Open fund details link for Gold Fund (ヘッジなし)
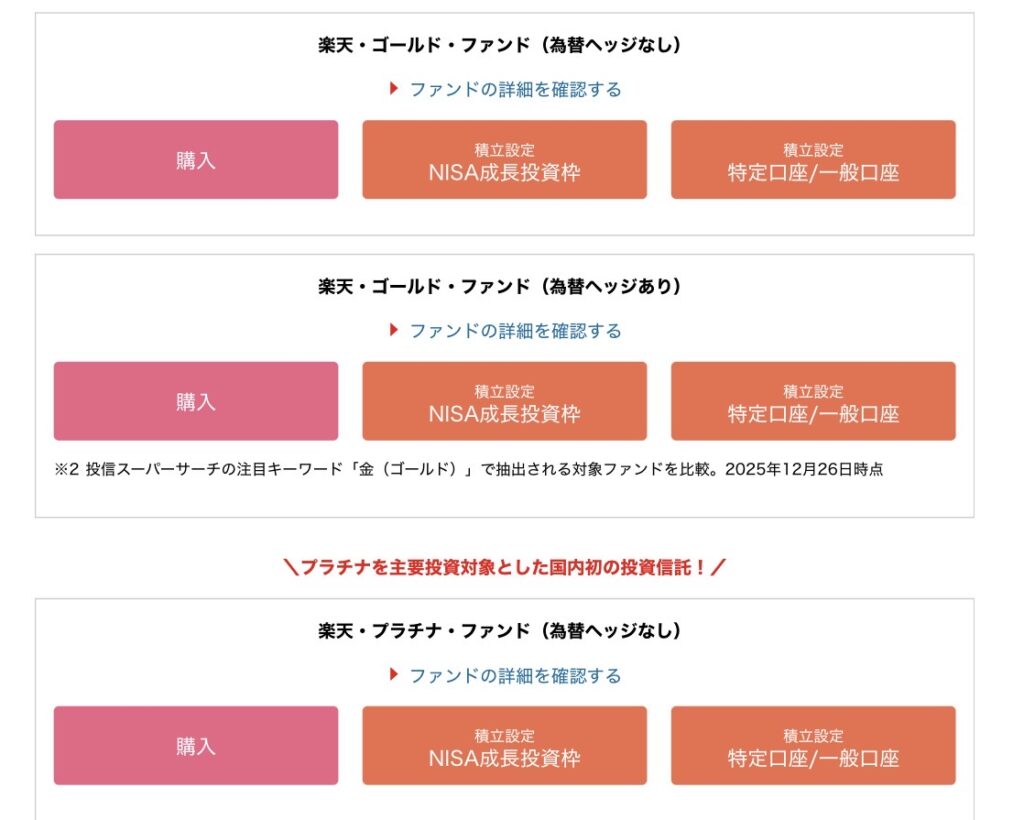 click(515, 89)
